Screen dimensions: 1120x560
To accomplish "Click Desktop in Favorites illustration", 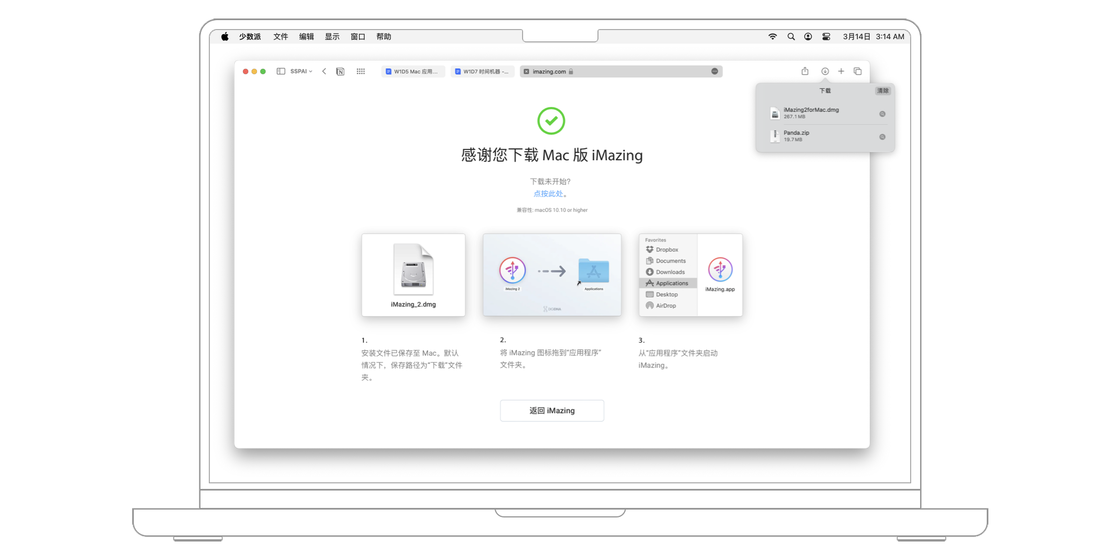I will 662,294.
